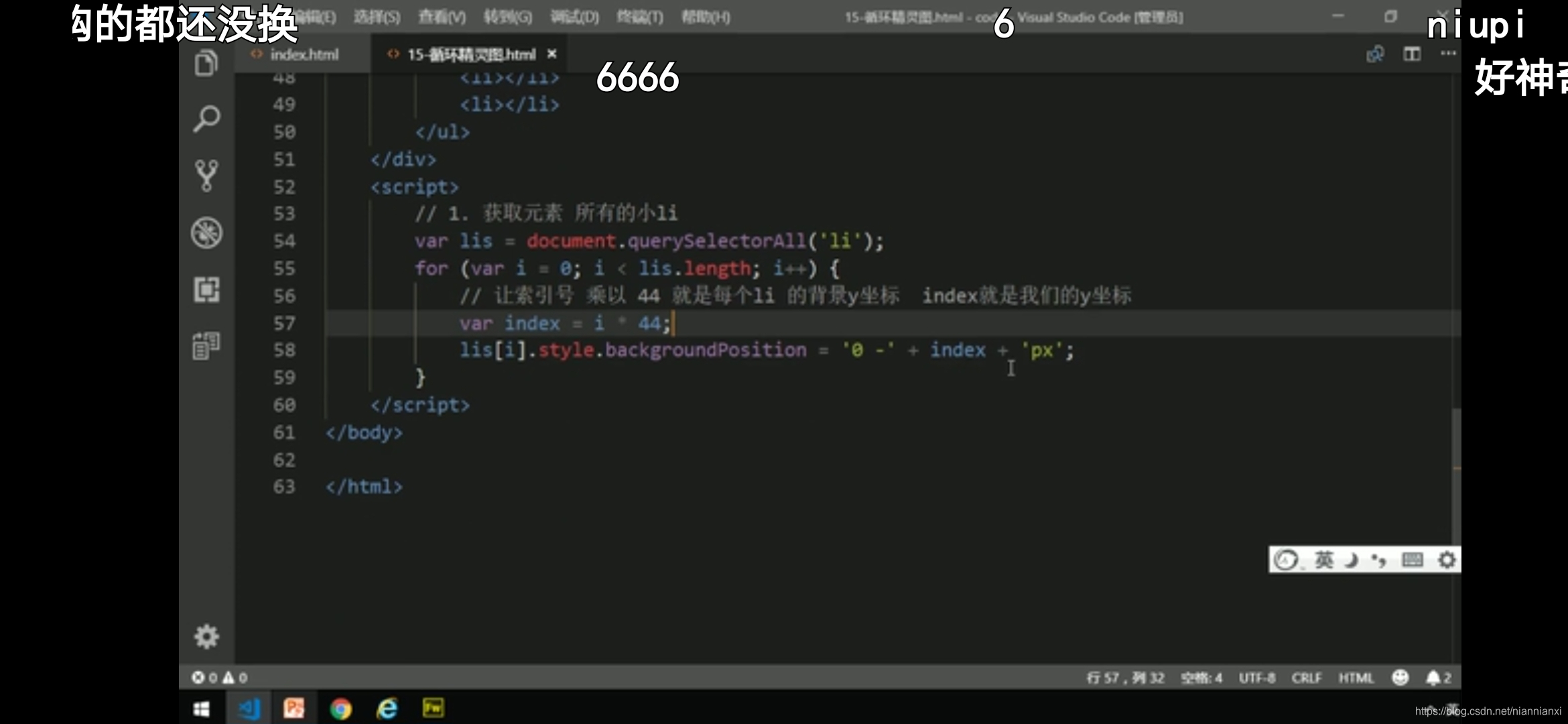Image resolution: width=1568 pixels, height=724 pixels.
Task: Click the split editor icon
Action: pos(1412,54)
